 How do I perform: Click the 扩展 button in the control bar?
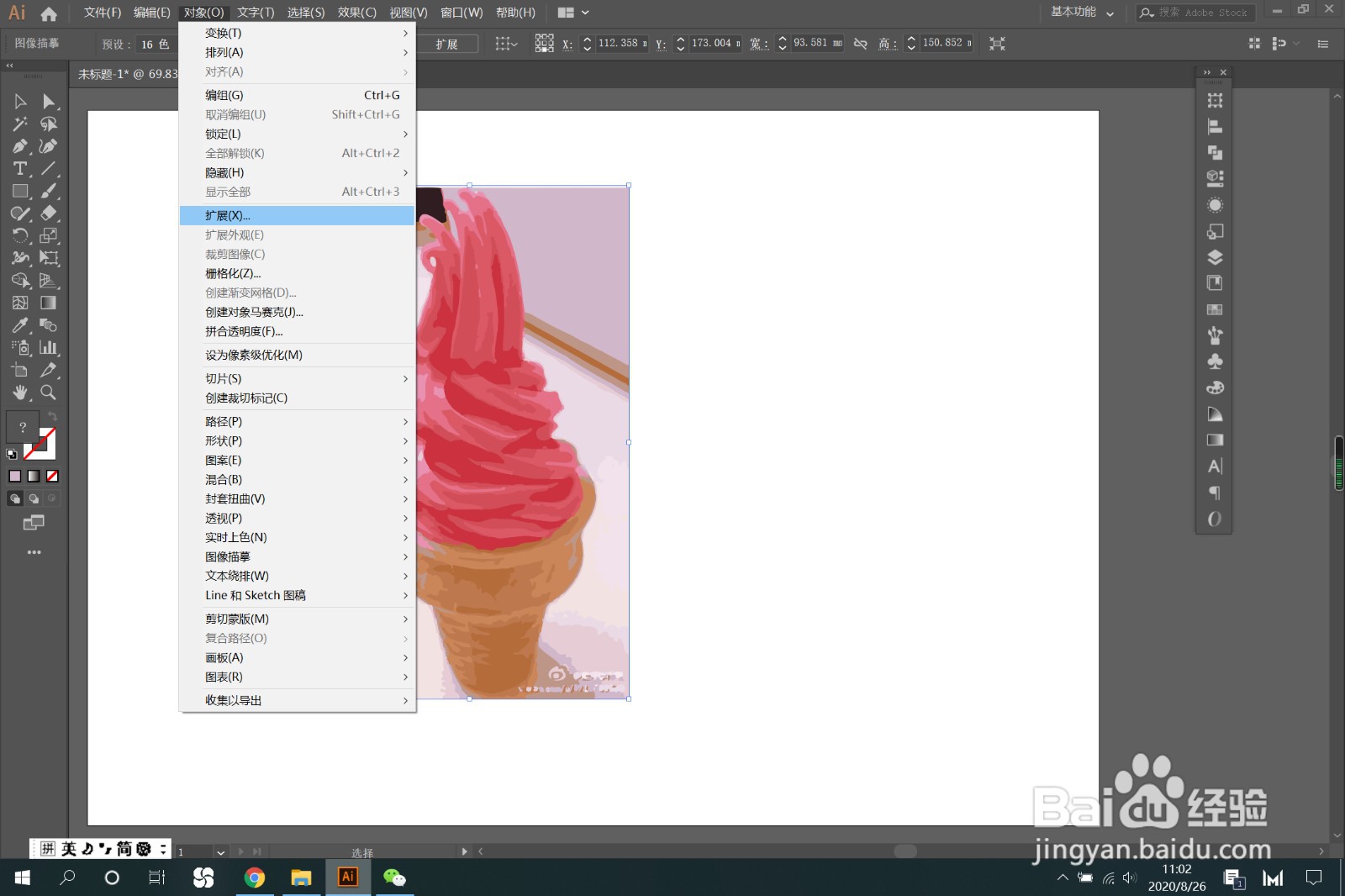coord(446,45)
